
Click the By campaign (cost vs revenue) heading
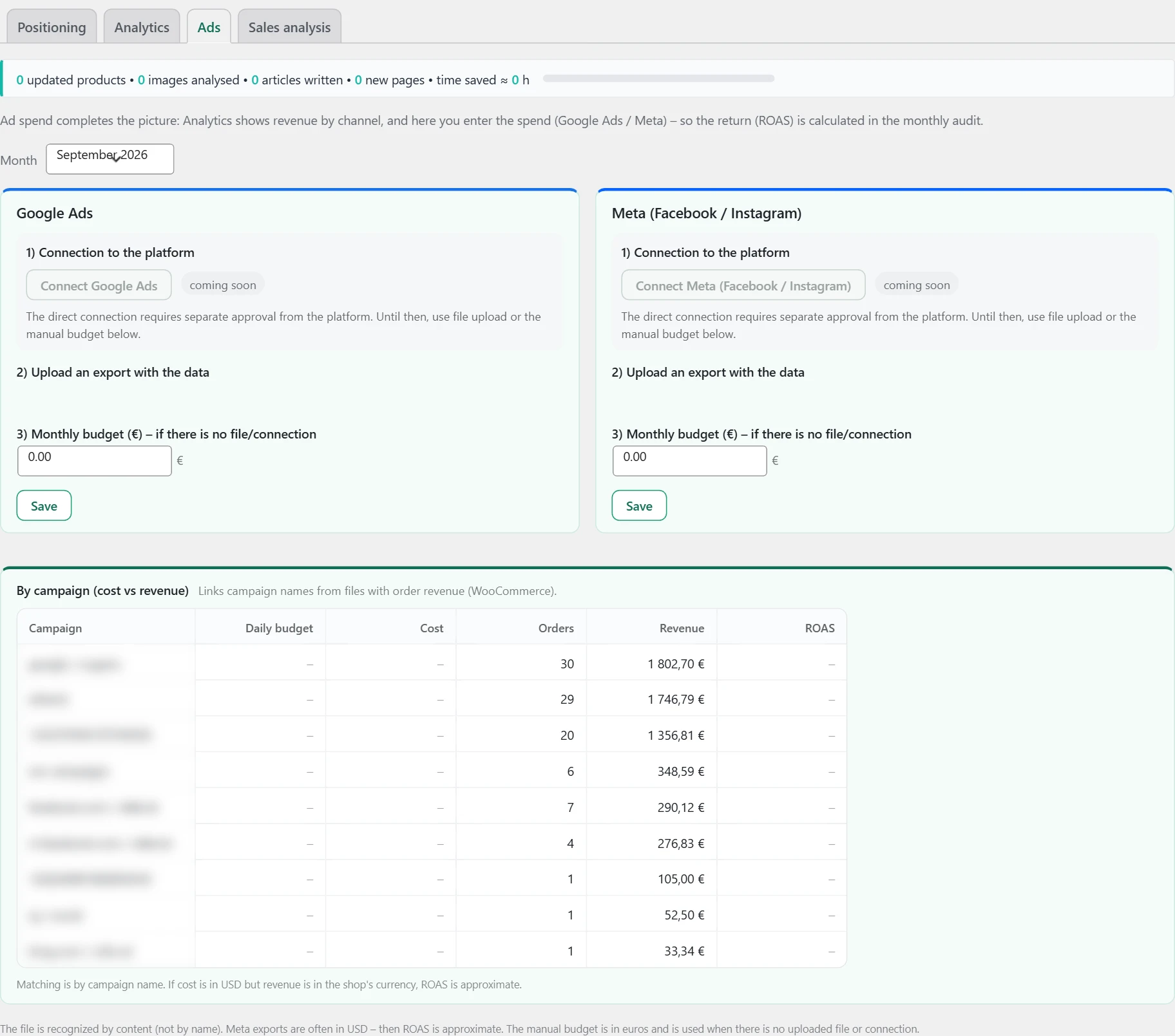[102, 590]
